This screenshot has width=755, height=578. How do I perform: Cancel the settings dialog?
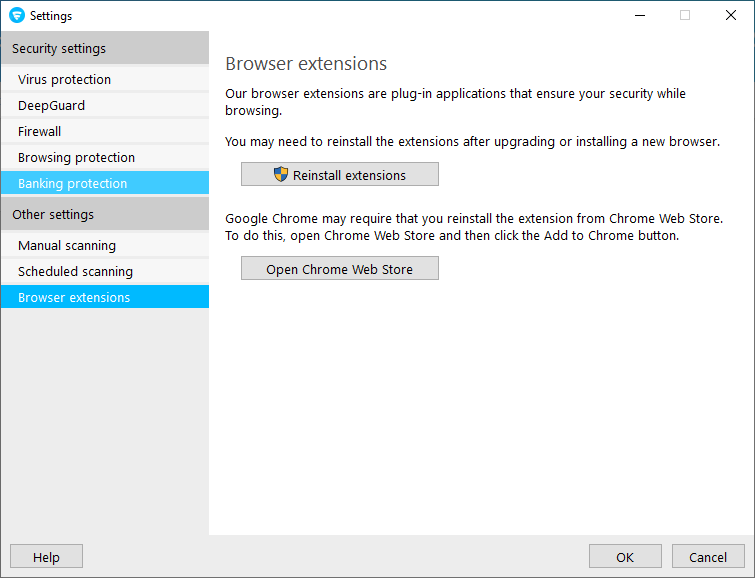[x=708, y=557]
